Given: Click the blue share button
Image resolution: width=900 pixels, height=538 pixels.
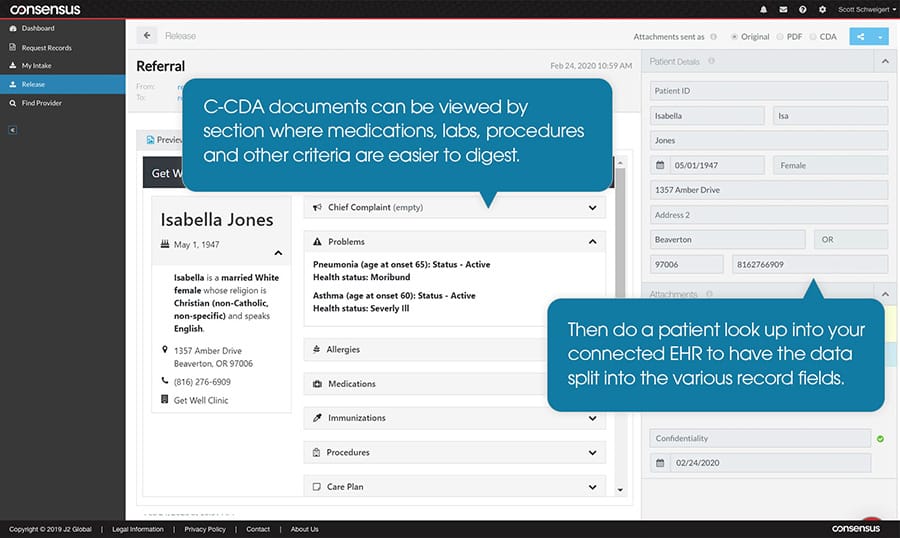Looking at the screenshot, I should (859, 36).
